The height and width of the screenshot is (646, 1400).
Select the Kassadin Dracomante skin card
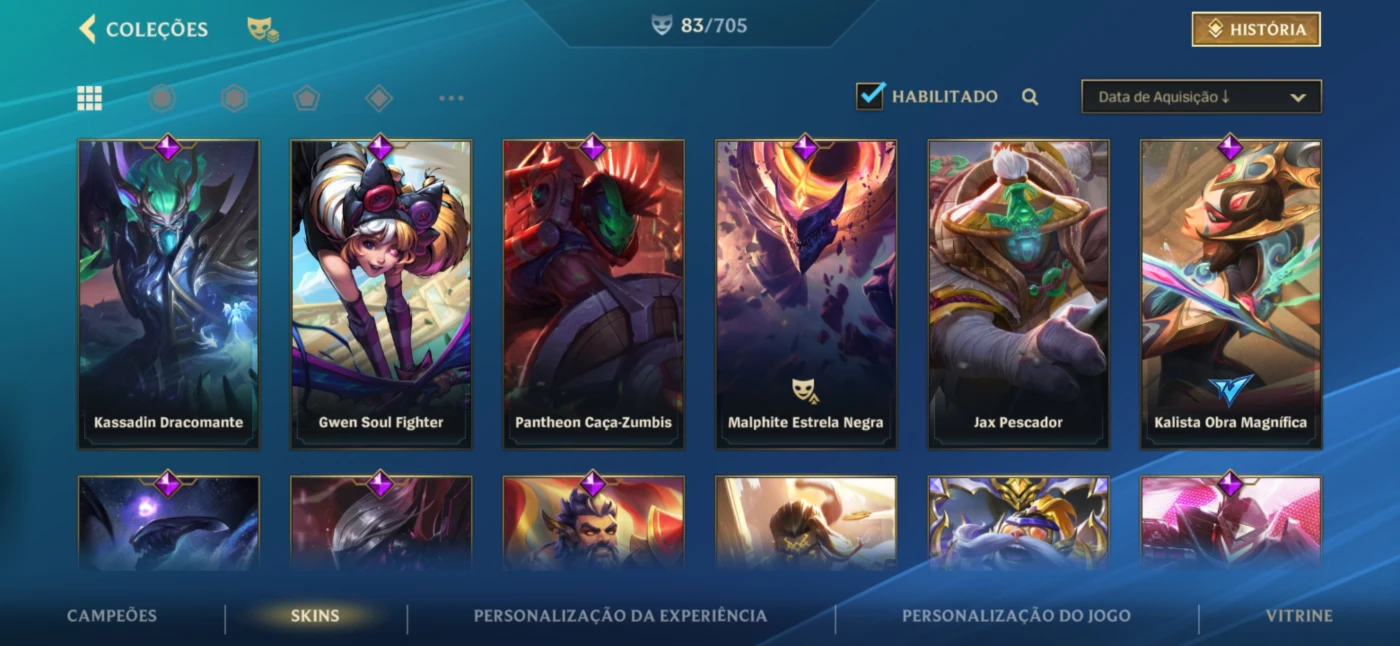[x=169, y=293]
